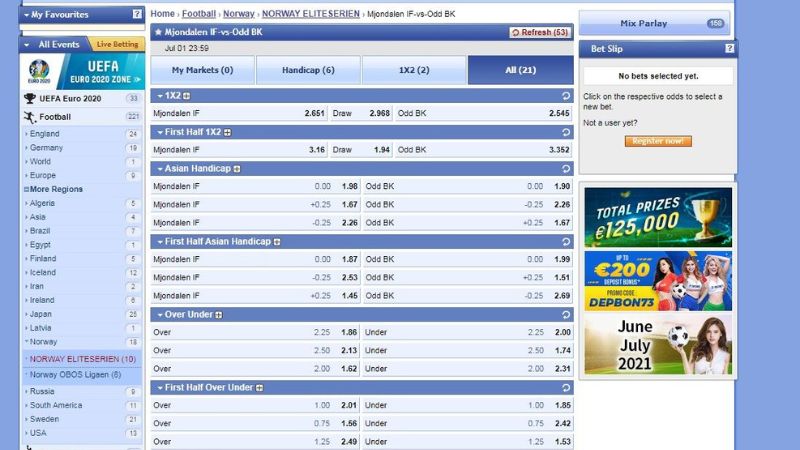Refresh the First Half Over Under section
The width and height of the screenshot is (800, 450).
click(565, 388)
